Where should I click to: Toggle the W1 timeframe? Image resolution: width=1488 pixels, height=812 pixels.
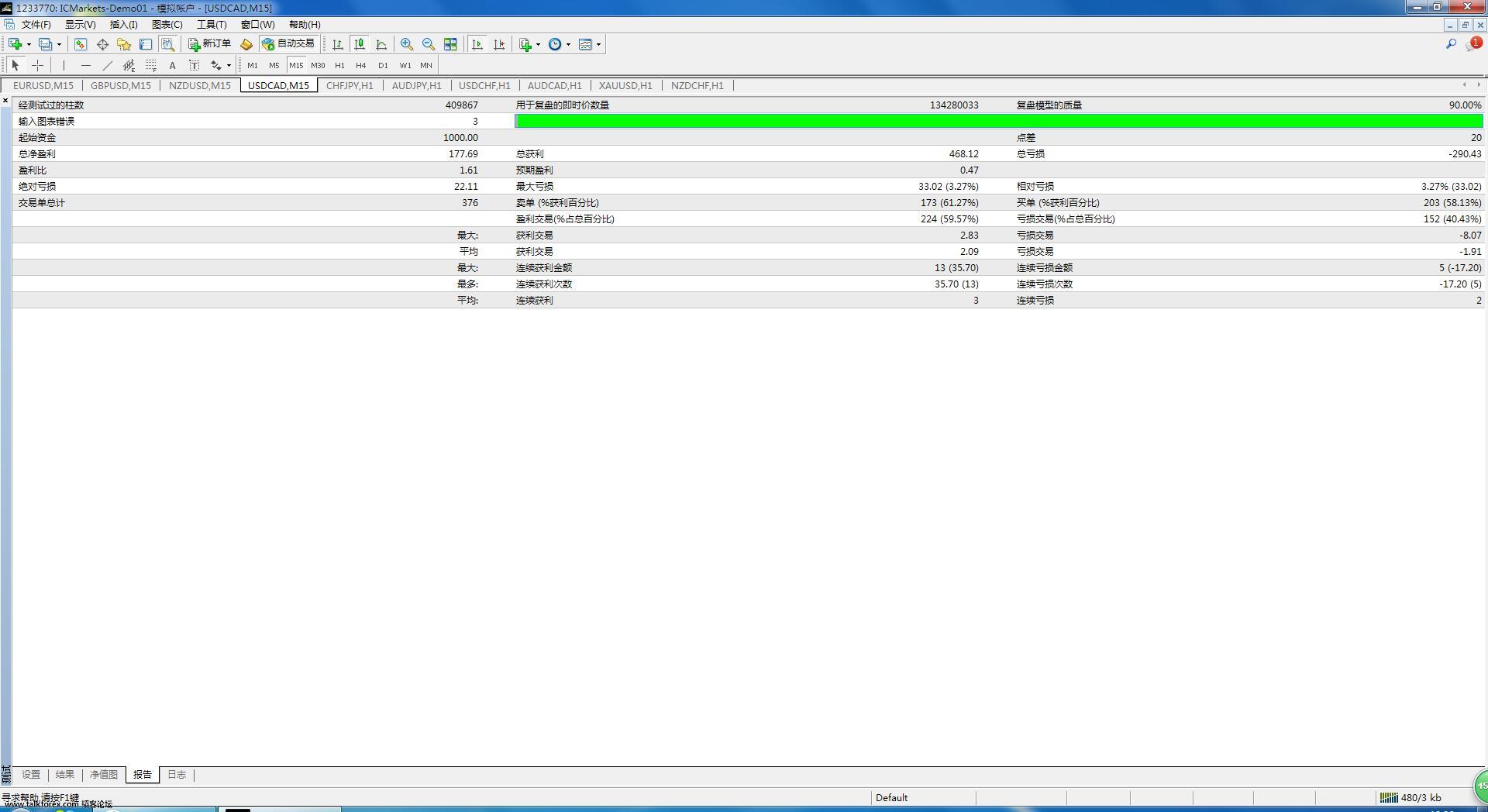pyautogui.click(x=405, y=65)
